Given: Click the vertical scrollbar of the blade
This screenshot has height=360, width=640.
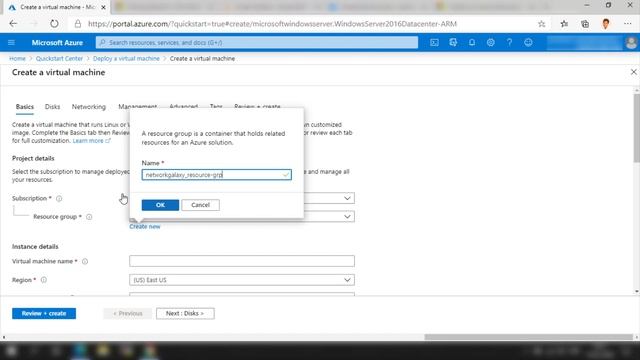Looking at the screenshot, I should tap(637, 128).
